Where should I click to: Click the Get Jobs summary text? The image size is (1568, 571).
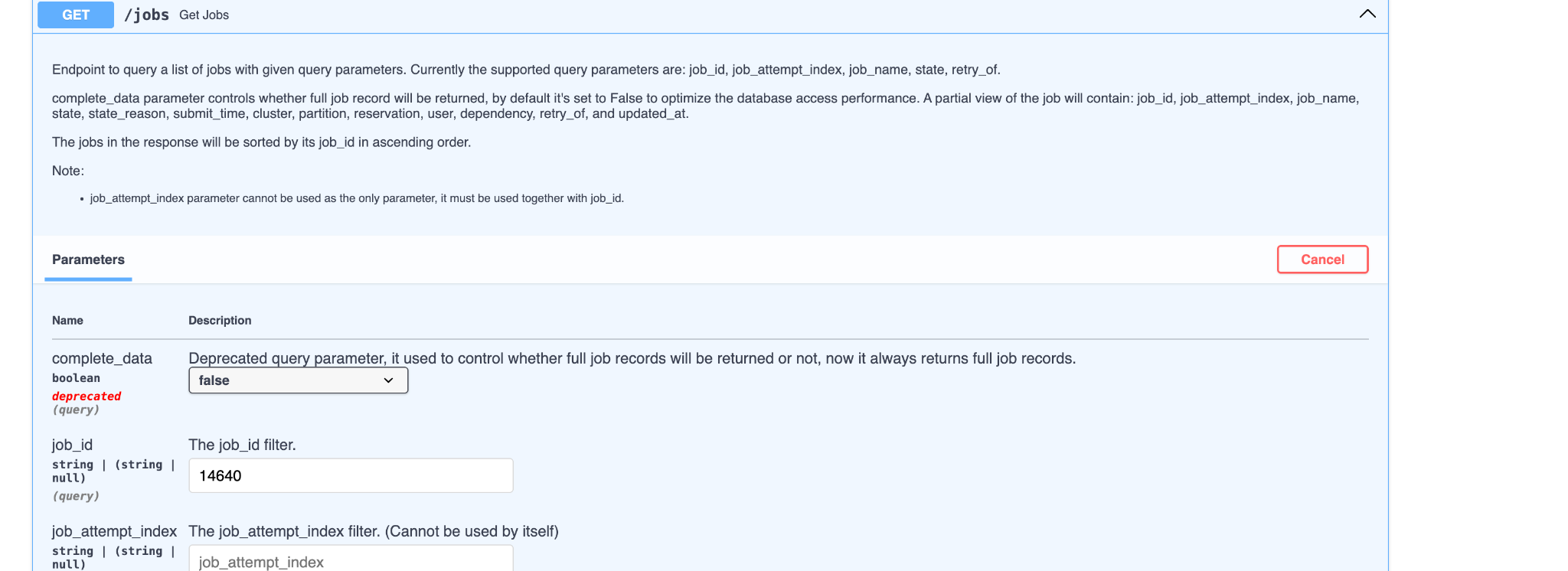pyautogui.click(x=204, y=15)
